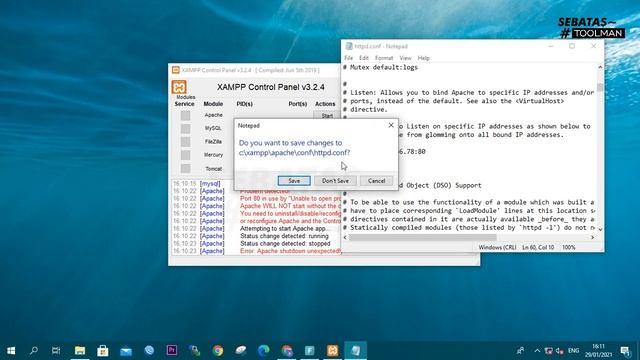Open Microsoft Store from the taskbar
Image resolution: width=640 pixels, height=360 pixels.
[x=102, y=350]
